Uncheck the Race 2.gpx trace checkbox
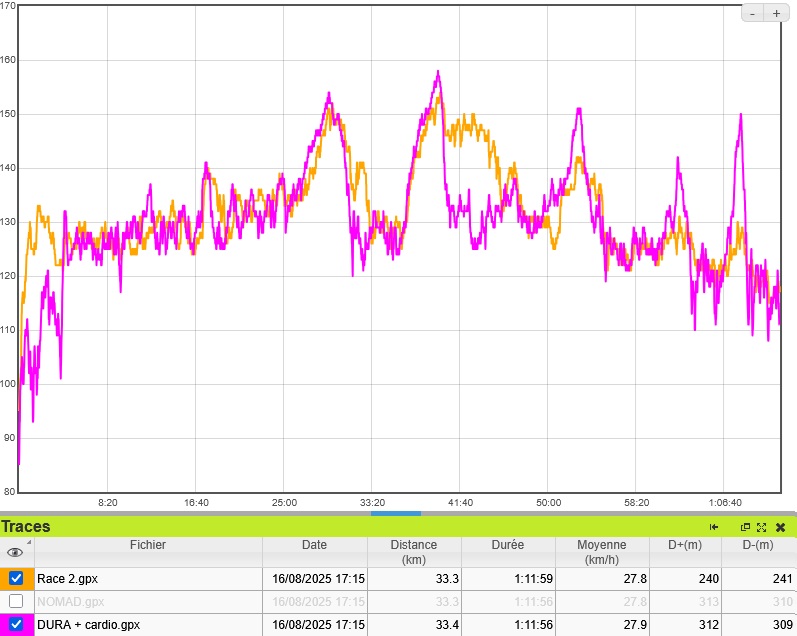Screen dimensions: 797x636 [x=16, y=578]
